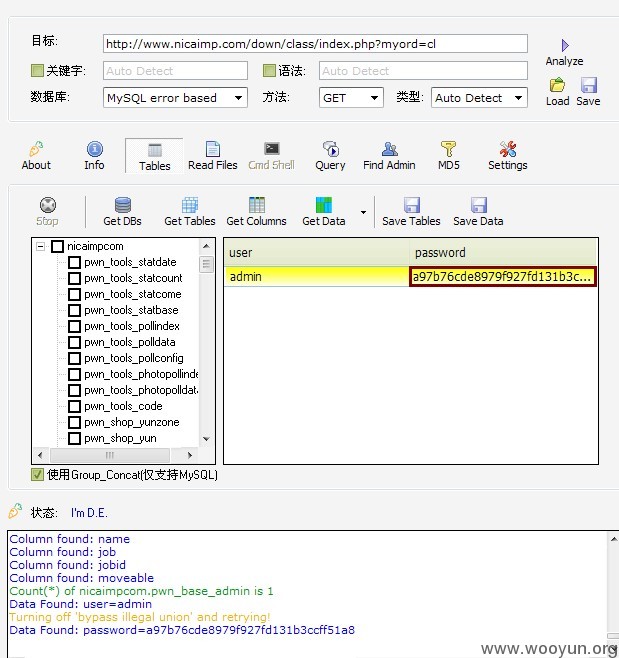The width and height of the screenshot is (619, 658).
Task: Click log line 'Column found: moveable'
Action: tap(81, 578)
